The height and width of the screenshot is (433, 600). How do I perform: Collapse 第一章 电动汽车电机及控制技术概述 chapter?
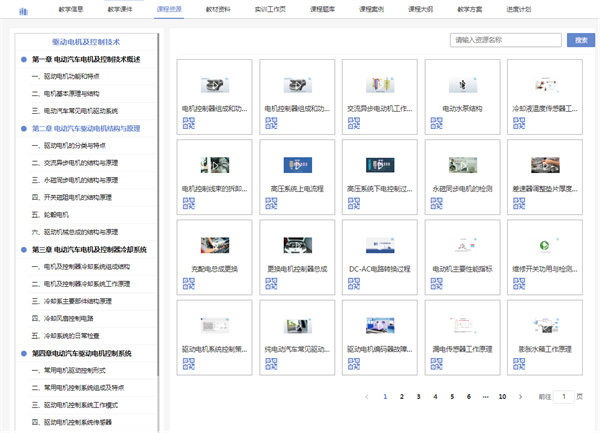coord(24,59)
